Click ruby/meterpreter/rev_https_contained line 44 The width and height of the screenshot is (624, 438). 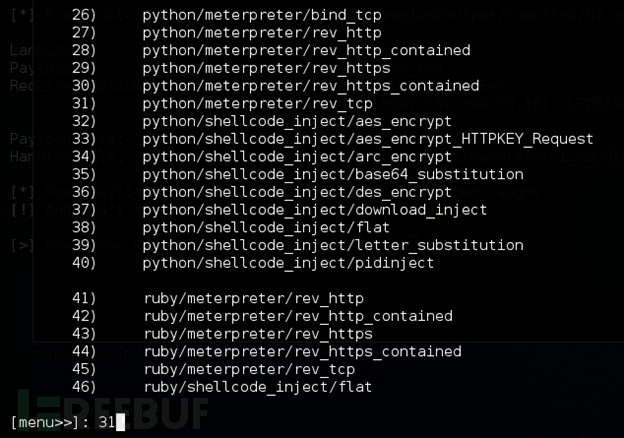pyautogui.click(x=301, y=351)
